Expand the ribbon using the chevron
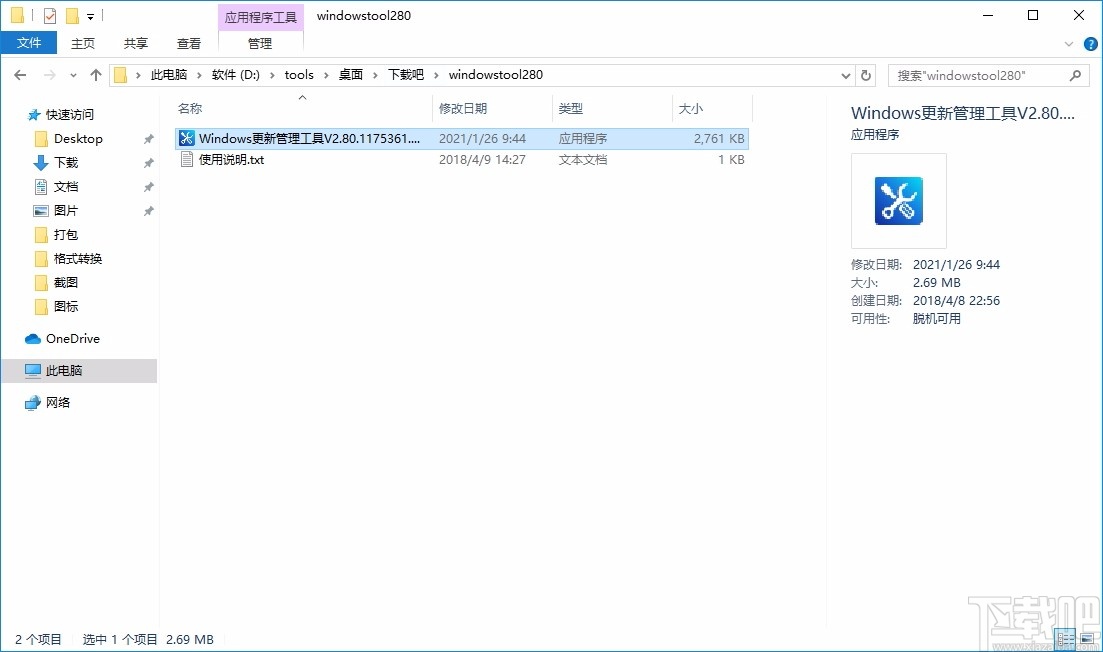 tap(1069, 44)
